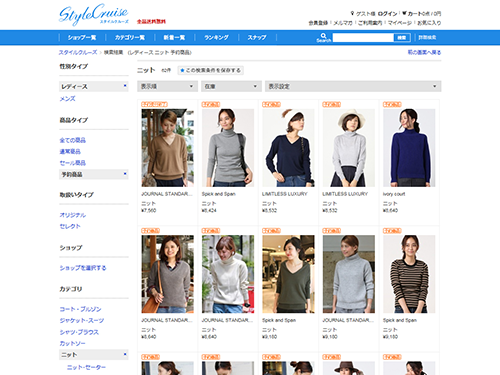Click the ログイン link

tap(388, 14)
